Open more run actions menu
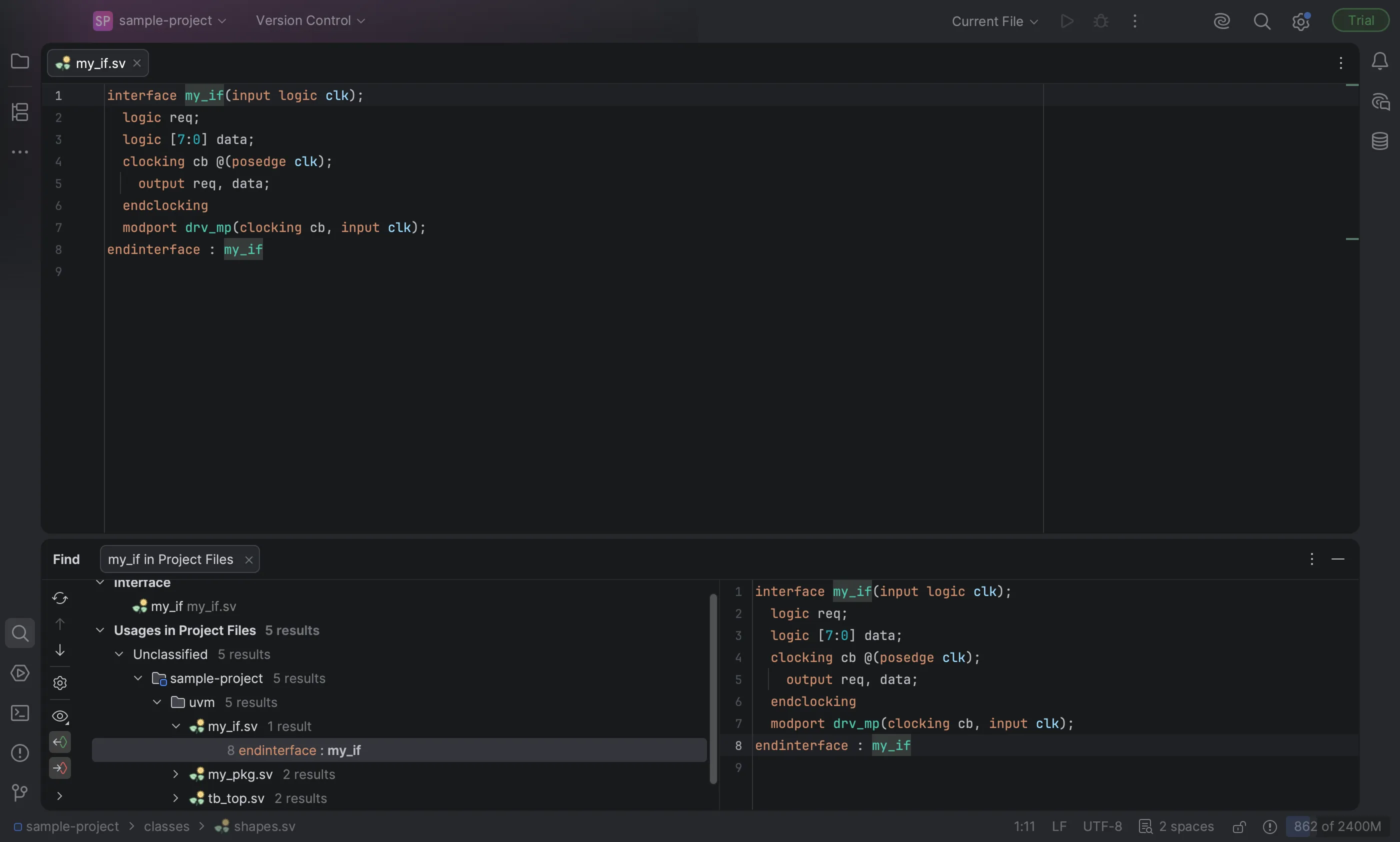Image resolution: width=1400 pixels, height=842 pixels. click(x=1134, y=21)
